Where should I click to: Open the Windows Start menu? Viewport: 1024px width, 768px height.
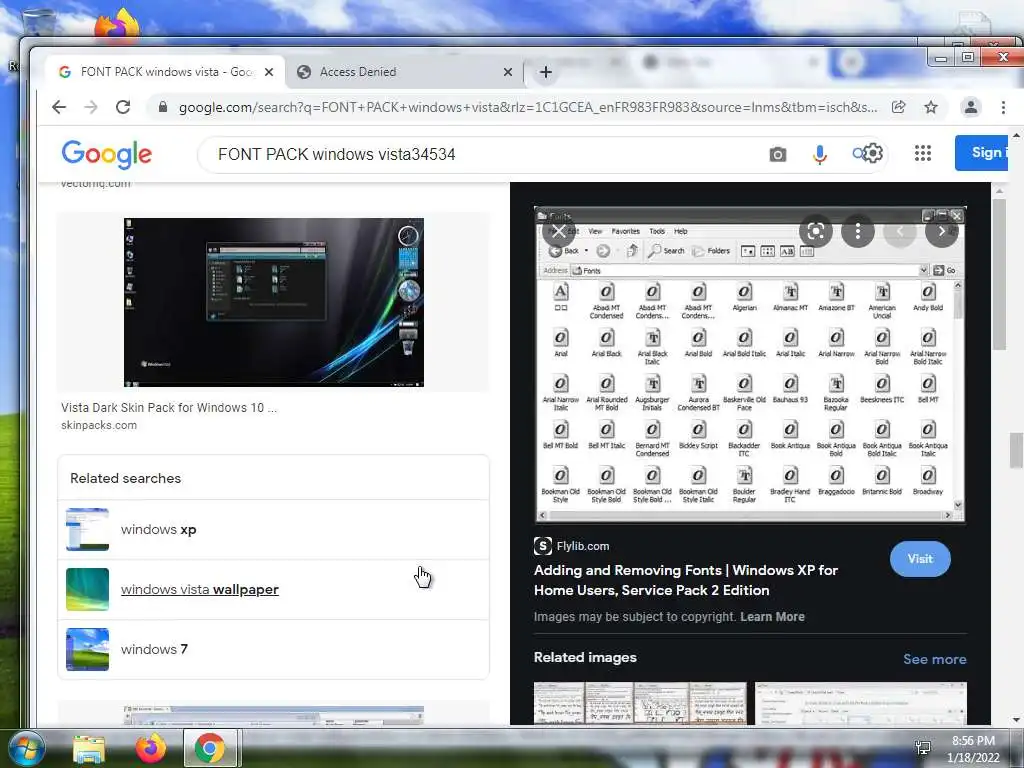(x=25, y=749)
